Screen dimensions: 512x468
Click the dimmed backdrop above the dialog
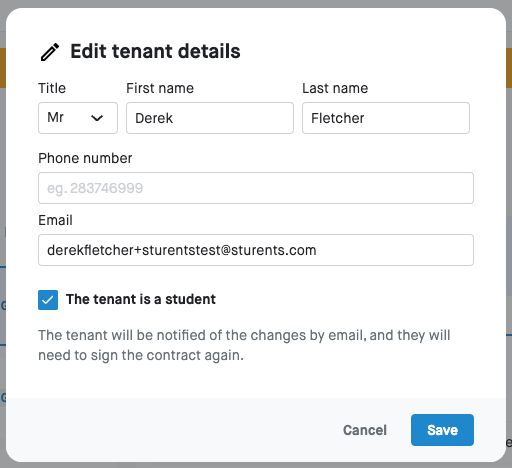256,3
